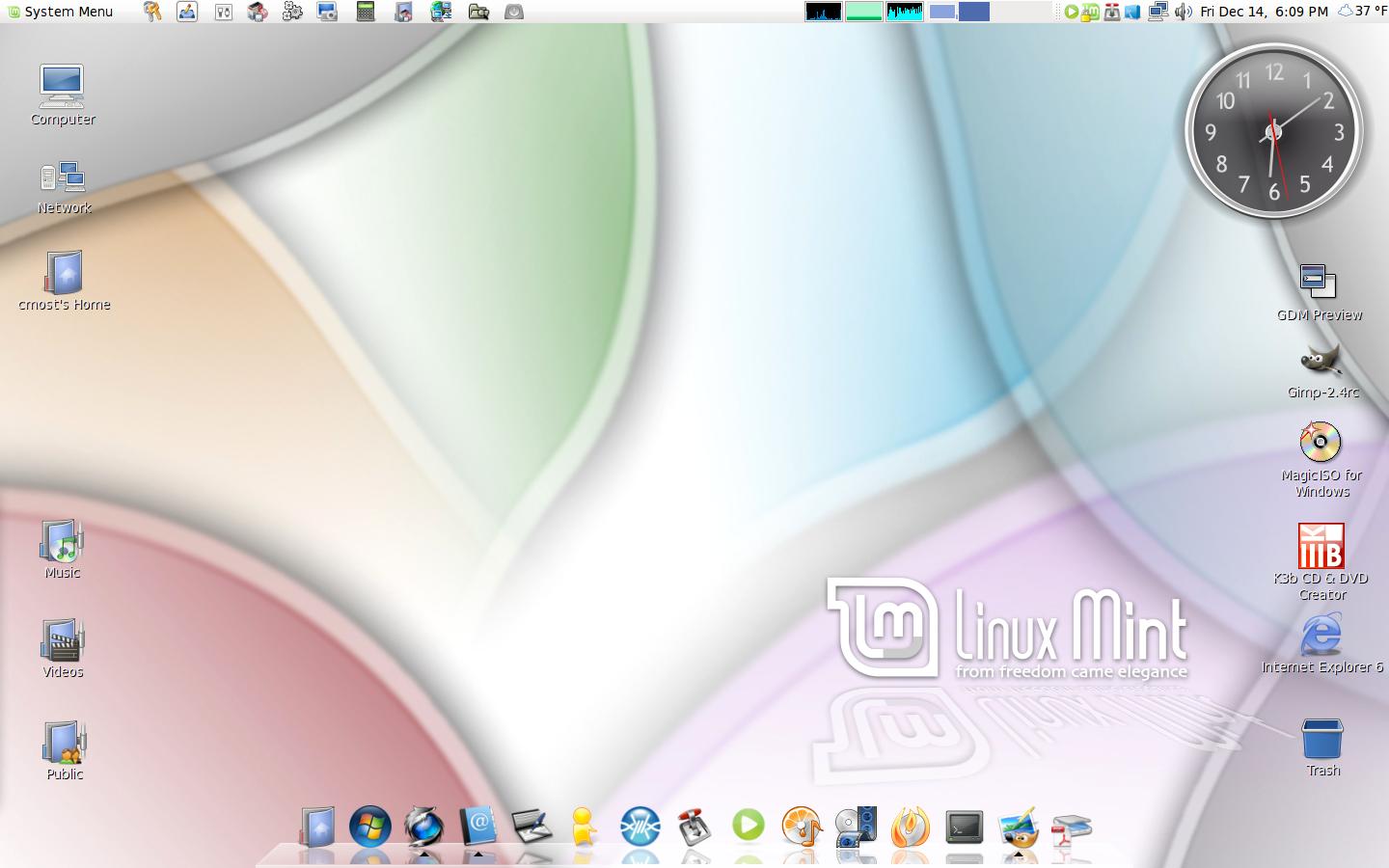Launch K3b CD & DVD Creator
The image size is (1389, 868).
[1321, 562]
